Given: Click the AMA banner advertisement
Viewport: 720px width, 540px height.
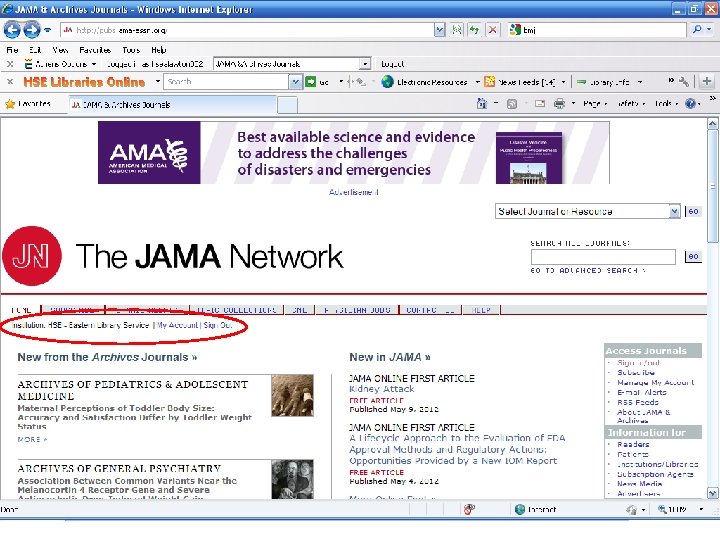Looking at the screenshot, I should click(354, 152).
